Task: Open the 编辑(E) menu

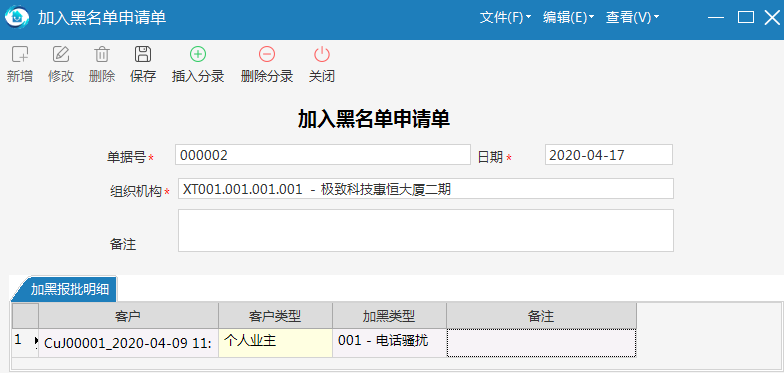Action: click(568, 18)
